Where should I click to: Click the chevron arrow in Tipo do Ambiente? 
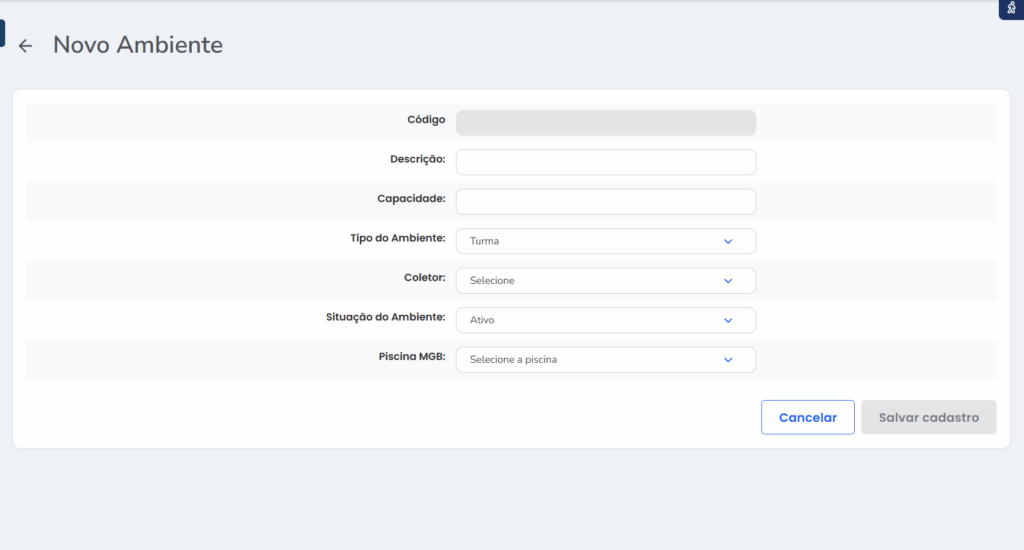728,241
